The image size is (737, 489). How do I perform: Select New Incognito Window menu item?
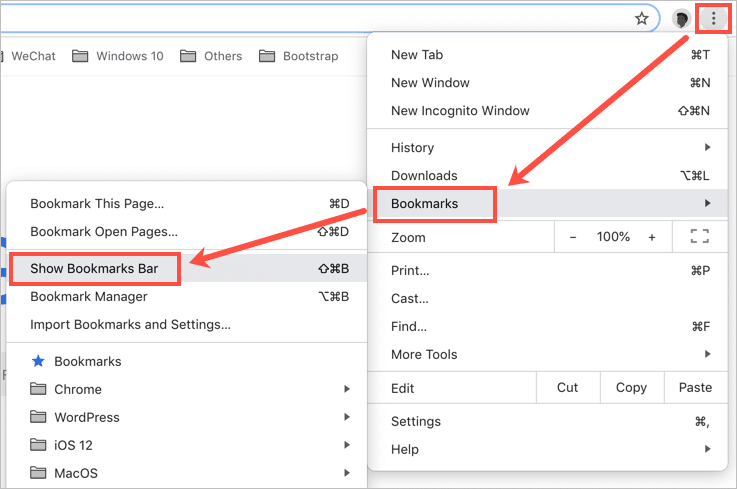[460, 110]
